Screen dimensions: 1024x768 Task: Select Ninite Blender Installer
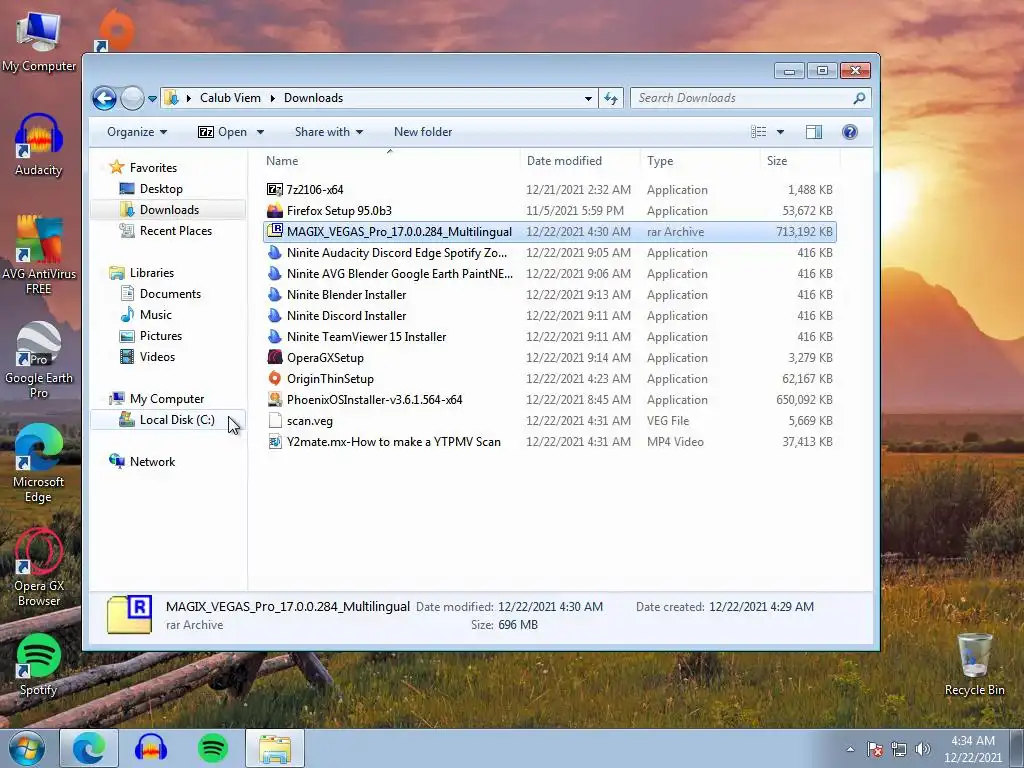click(346, 295)
